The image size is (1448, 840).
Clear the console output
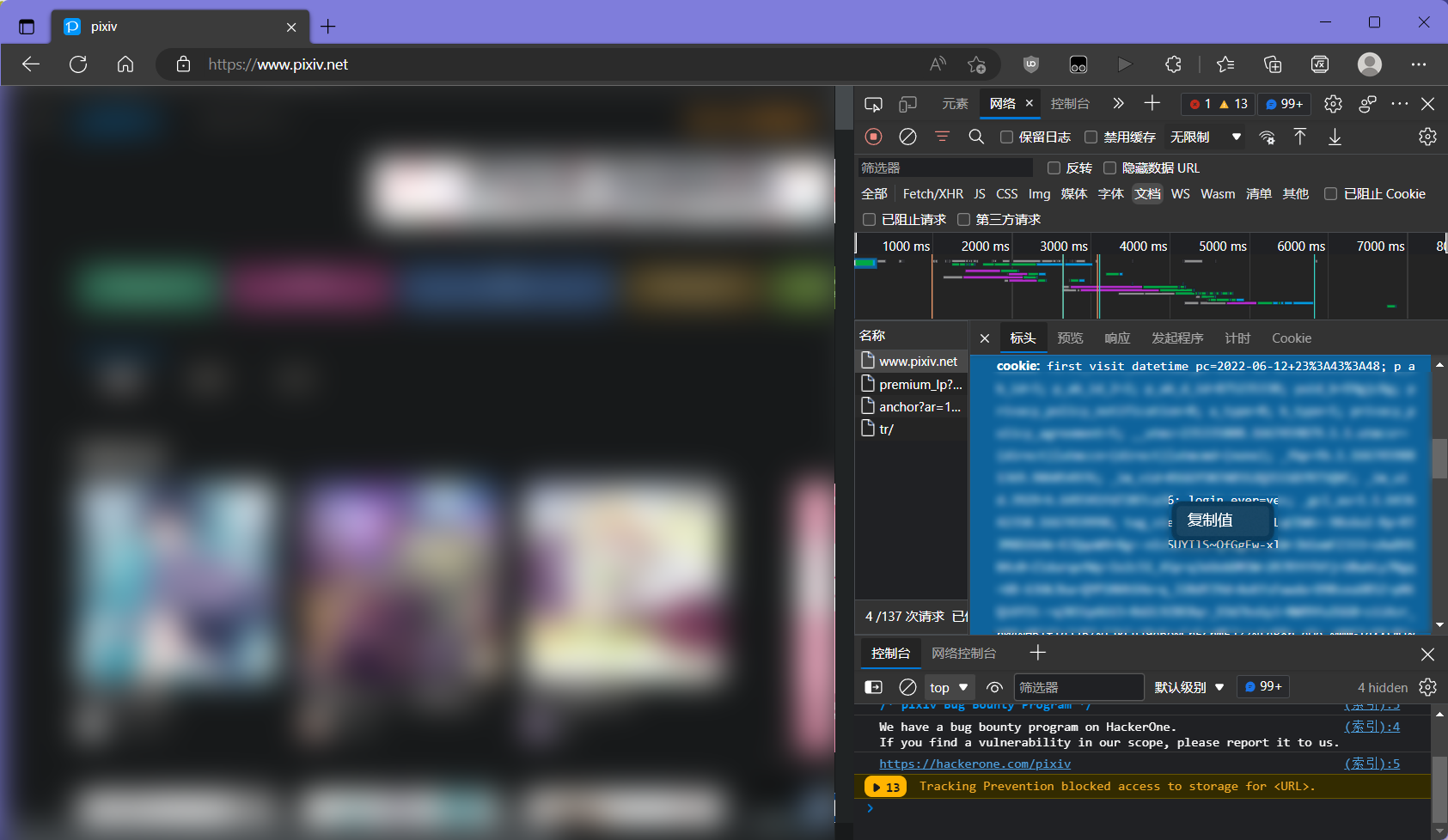click(x=907, y=687)
